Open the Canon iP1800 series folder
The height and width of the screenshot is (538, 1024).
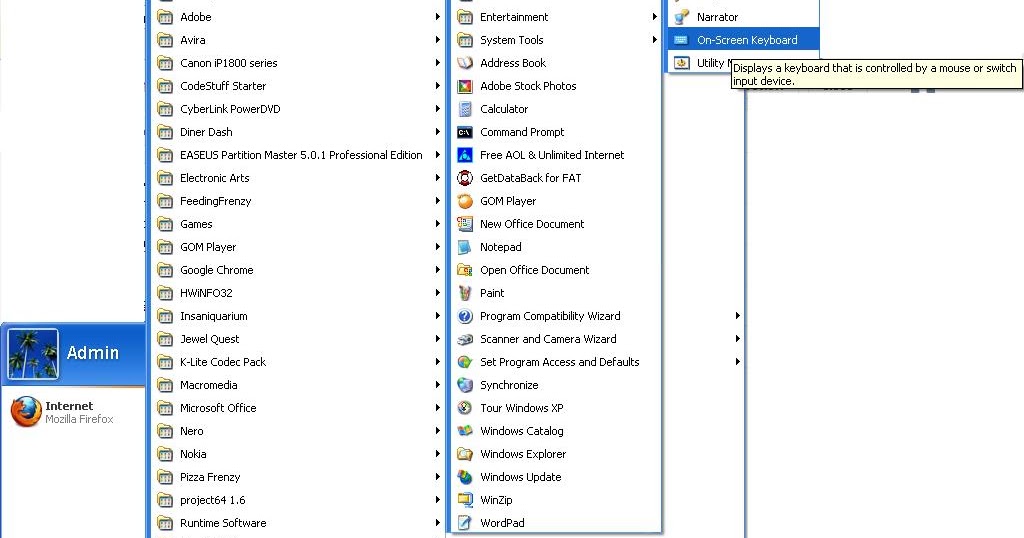pyautogui.click(x=298, y=63)
